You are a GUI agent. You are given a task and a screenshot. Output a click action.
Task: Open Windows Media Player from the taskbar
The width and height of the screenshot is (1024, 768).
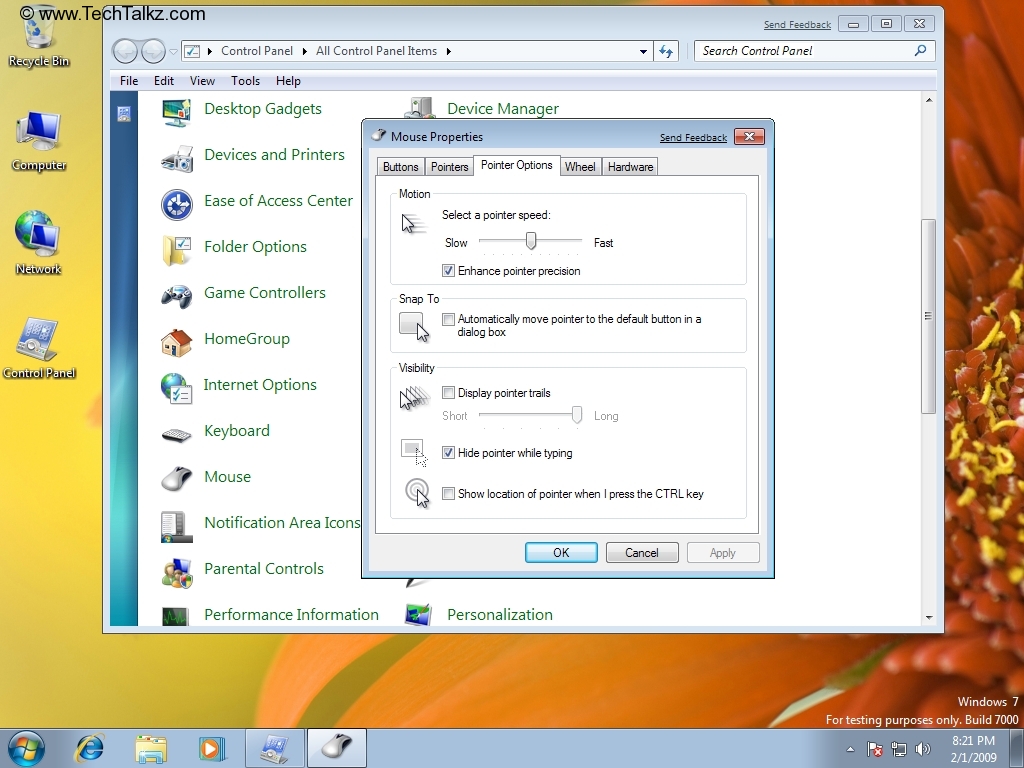click(x=212, y=748)
